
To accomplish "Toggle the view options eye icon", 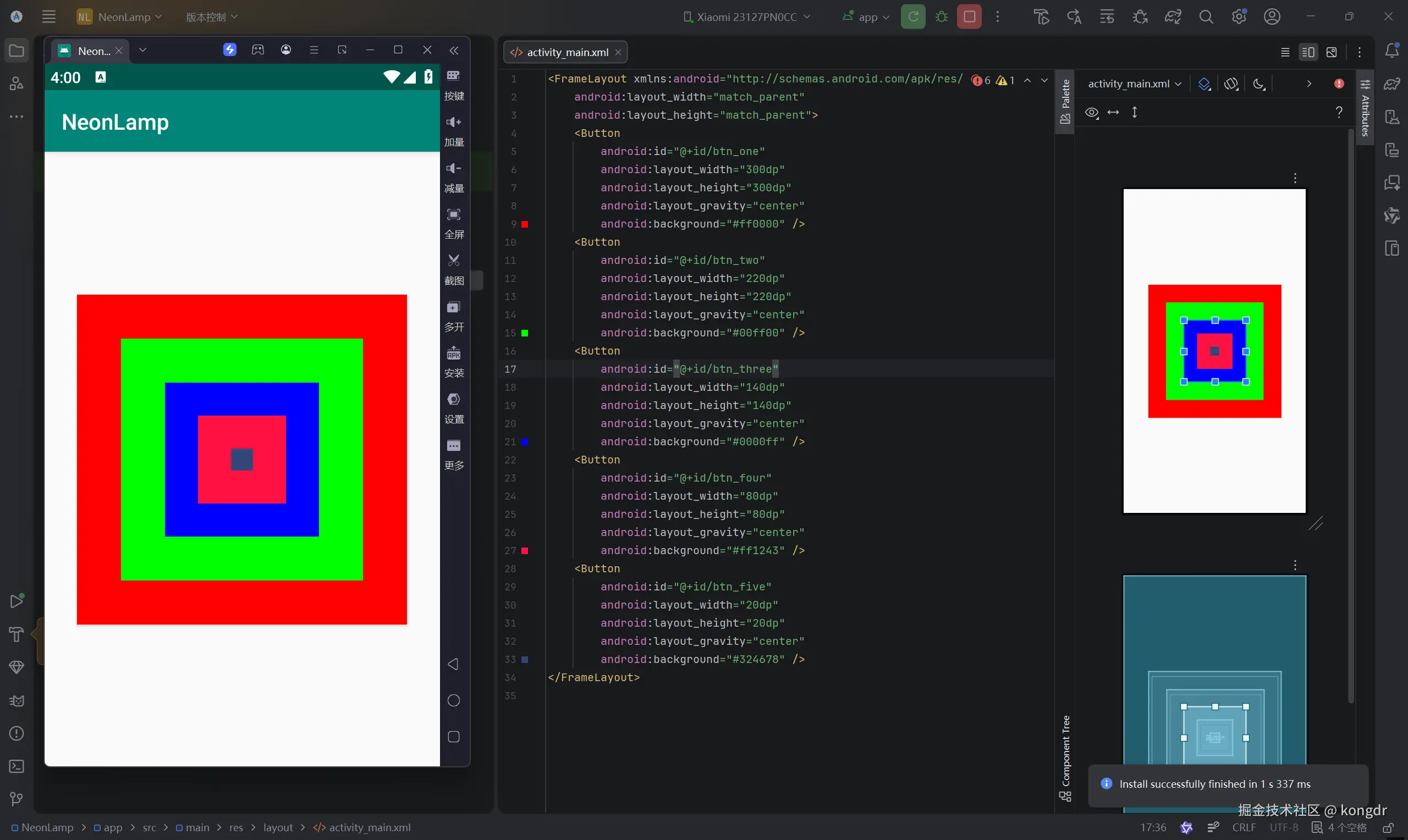I will tap(1092, 113).
